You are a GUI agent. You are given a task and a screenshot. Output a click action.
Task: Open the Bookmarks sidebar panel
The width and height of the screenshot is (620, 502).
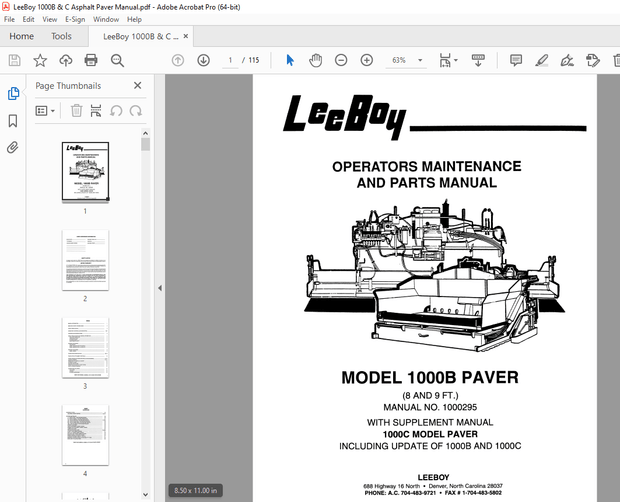click(x=13, y=121)
